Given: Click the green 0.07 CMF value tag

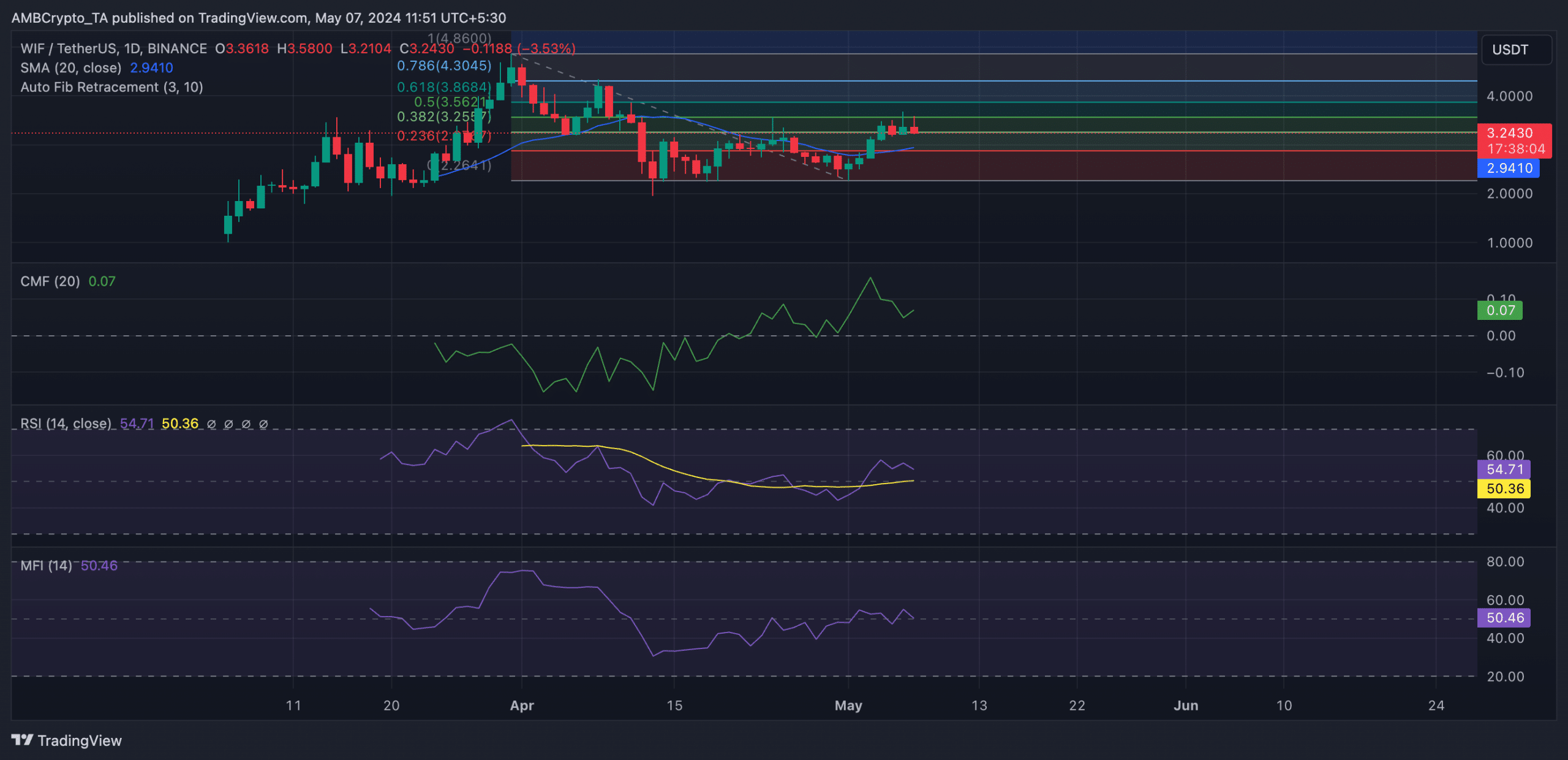Looking at the screenshot, I should [1500, 310].
